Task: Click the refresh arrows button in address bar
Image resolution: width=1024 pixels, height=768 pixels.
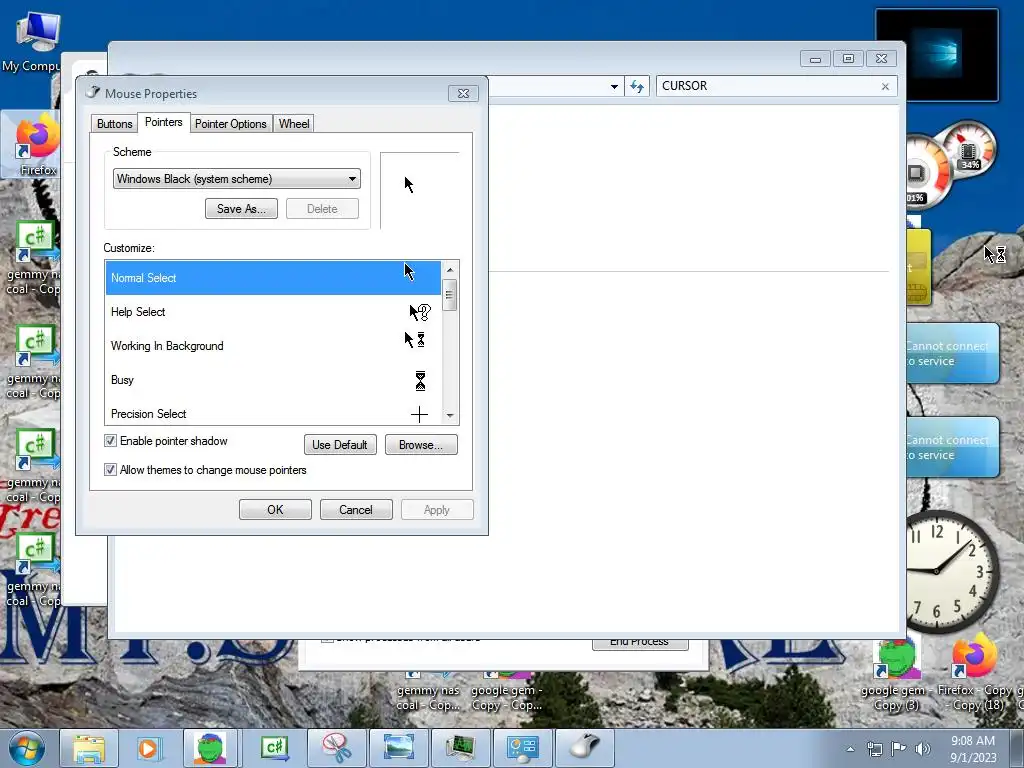Action: click(x=637, y=86)
